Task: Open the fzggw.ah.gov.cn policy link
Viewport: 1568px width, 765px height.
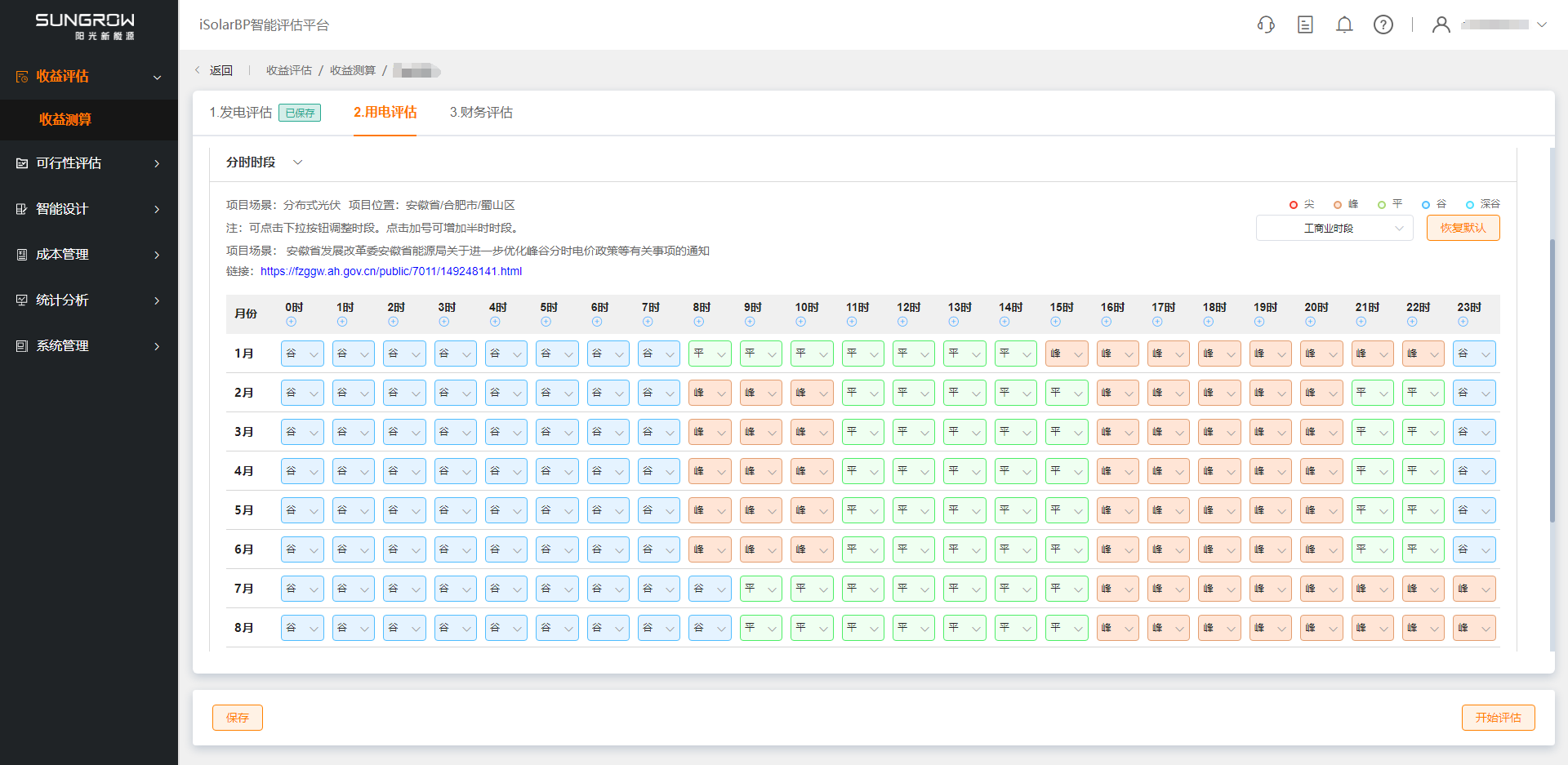Action: tap(390, 271)
